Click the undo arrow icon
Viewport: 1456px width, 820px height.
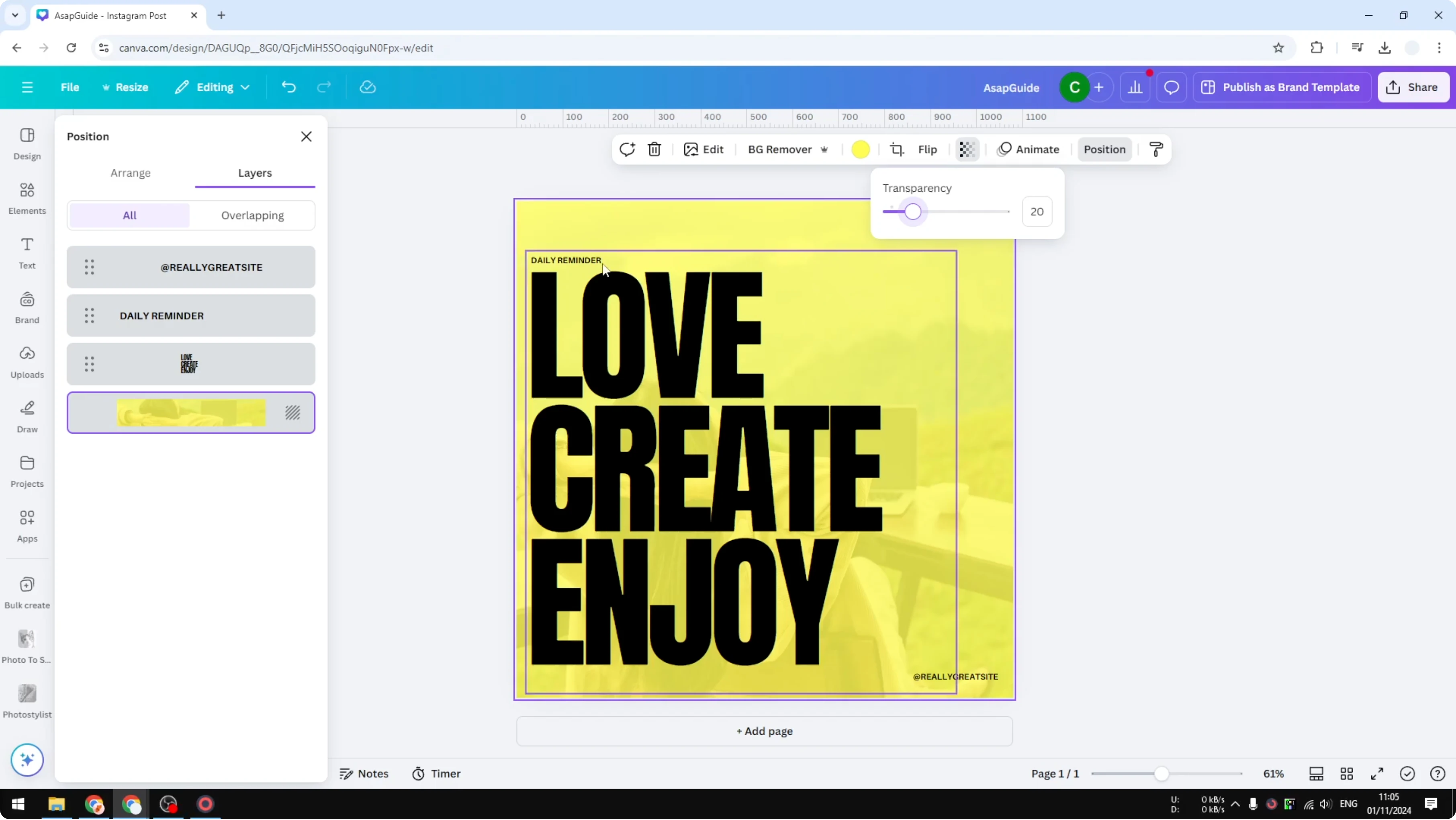click(x=289, y=87)
